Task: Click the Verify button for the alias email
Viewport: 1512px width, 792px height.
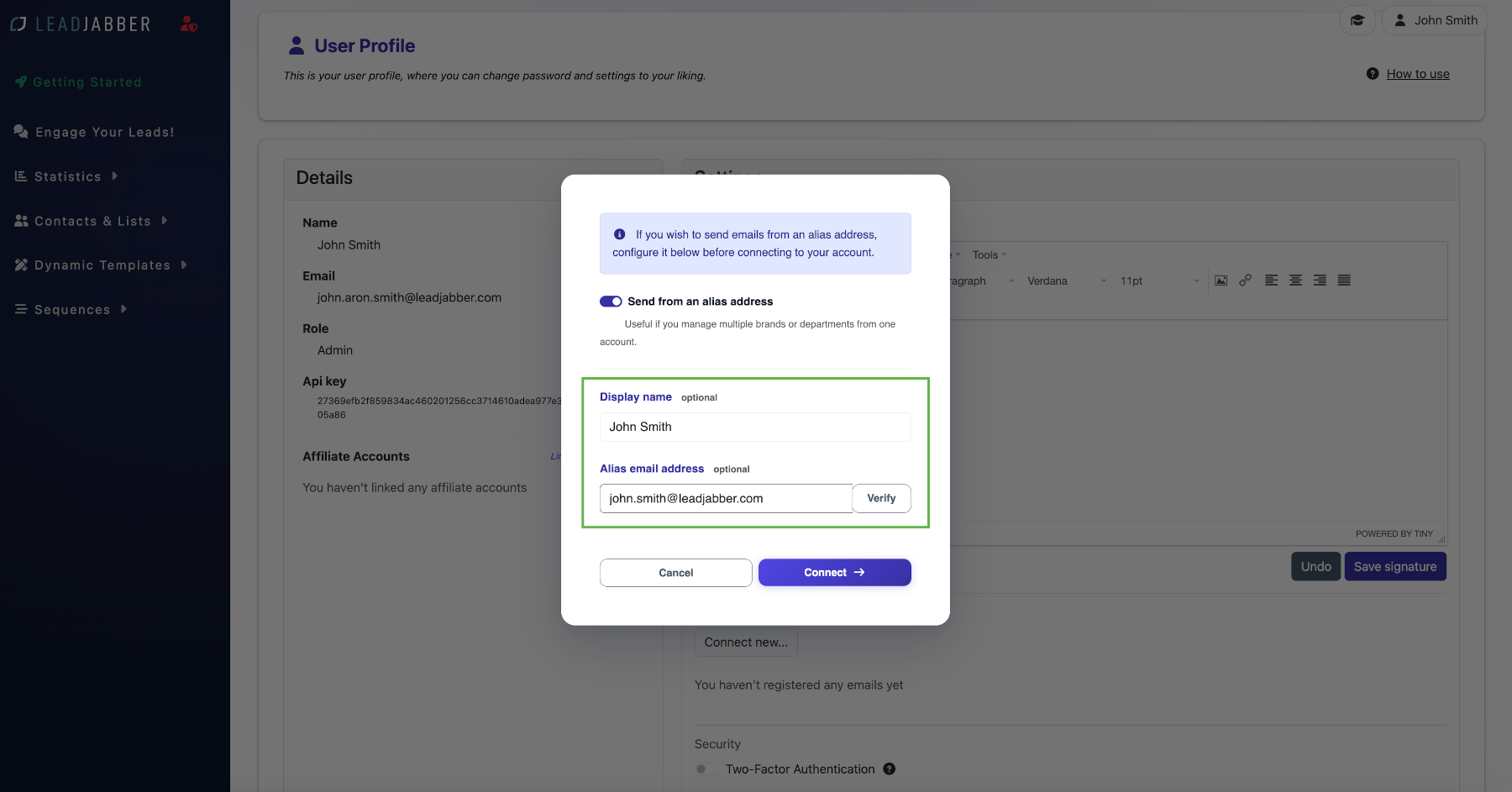Action: [x=881, y=498]
